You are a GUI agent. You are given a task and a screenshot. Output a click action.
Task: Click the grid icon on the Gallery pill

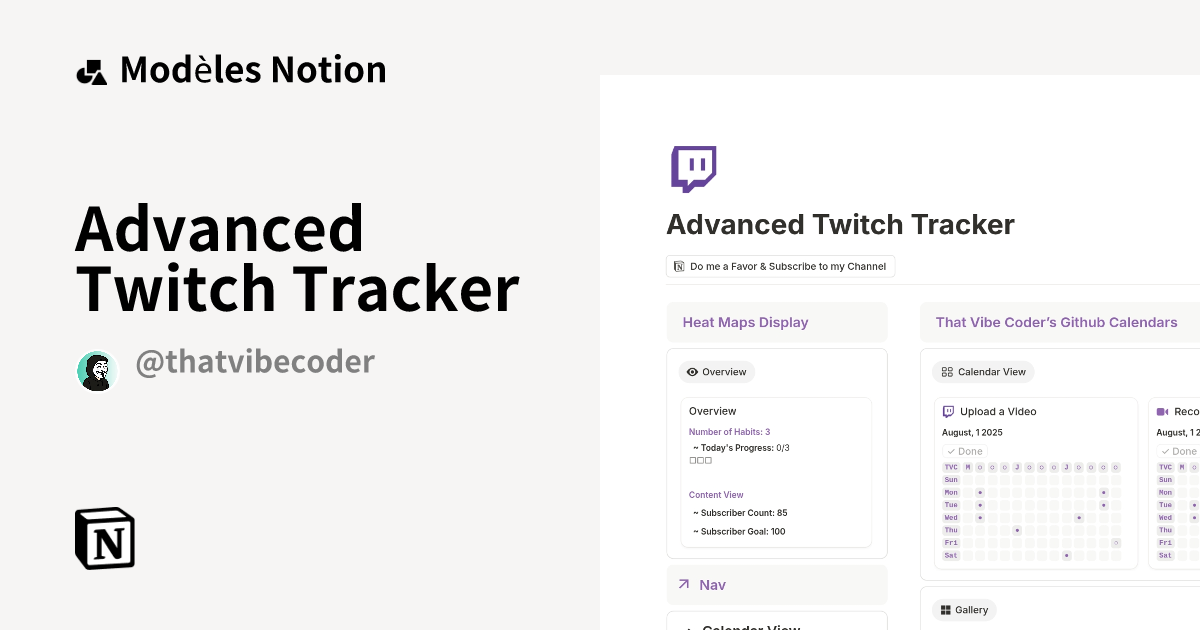coord(945,610)
